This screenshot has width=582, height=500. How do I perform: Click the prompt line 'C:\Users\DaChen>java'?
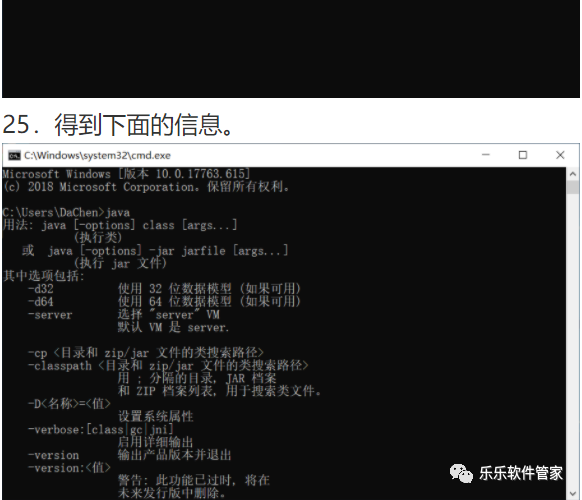66,213
